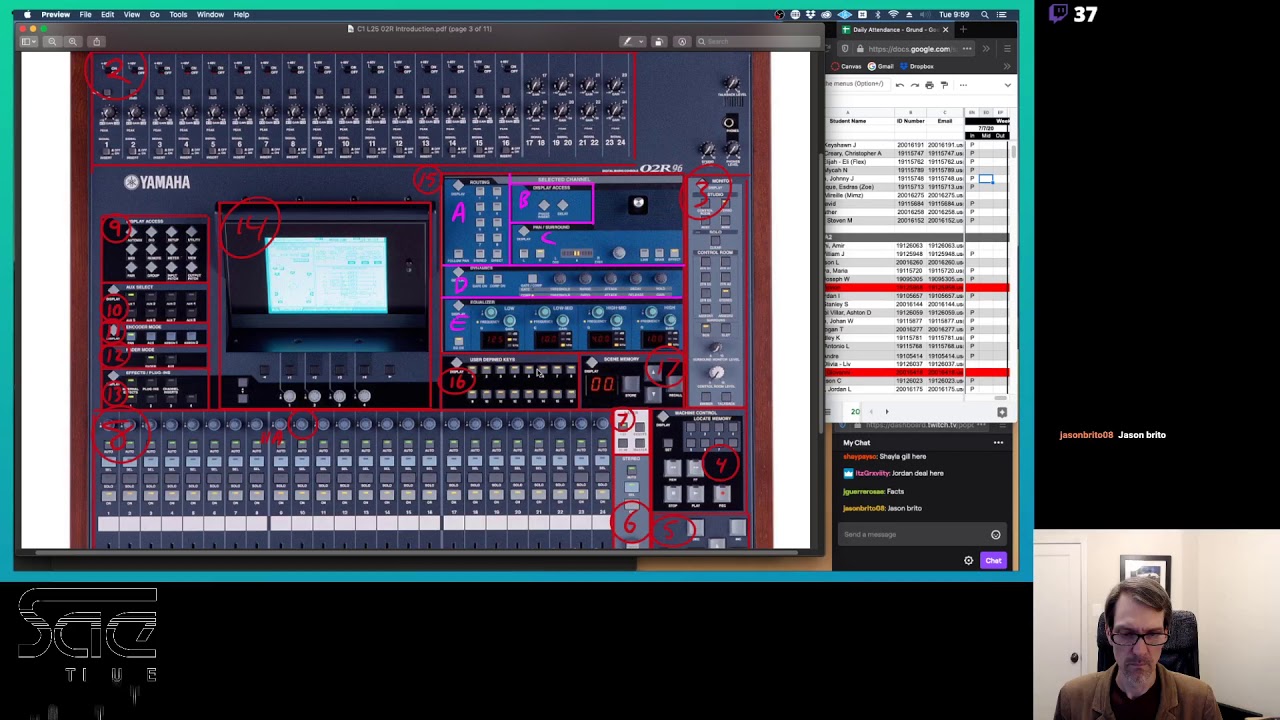Open chat settings gear

click(x=968, y=561)
